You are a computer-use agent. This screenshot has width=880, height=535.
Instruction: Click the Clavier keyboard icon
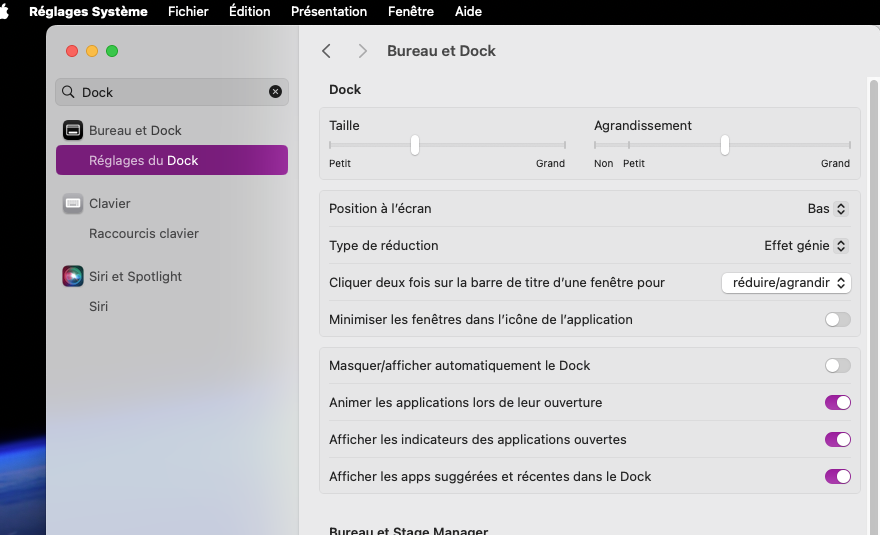coord(73,203)
